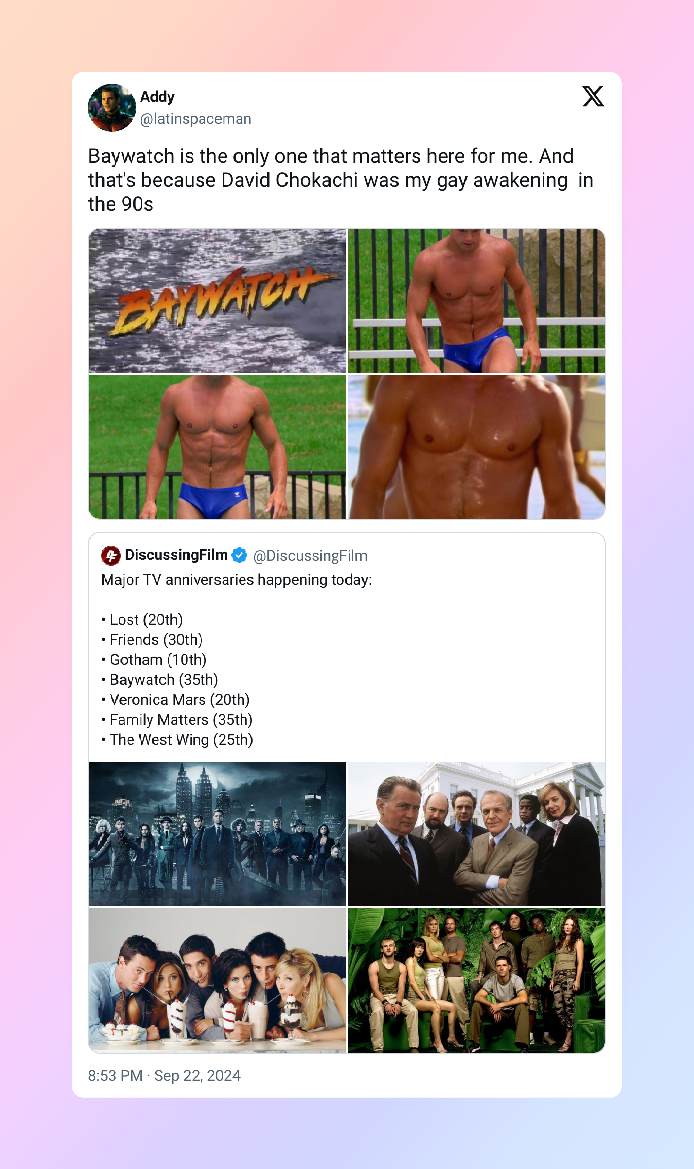
Task: Open the close-up chest image
Action: (476, 447)
